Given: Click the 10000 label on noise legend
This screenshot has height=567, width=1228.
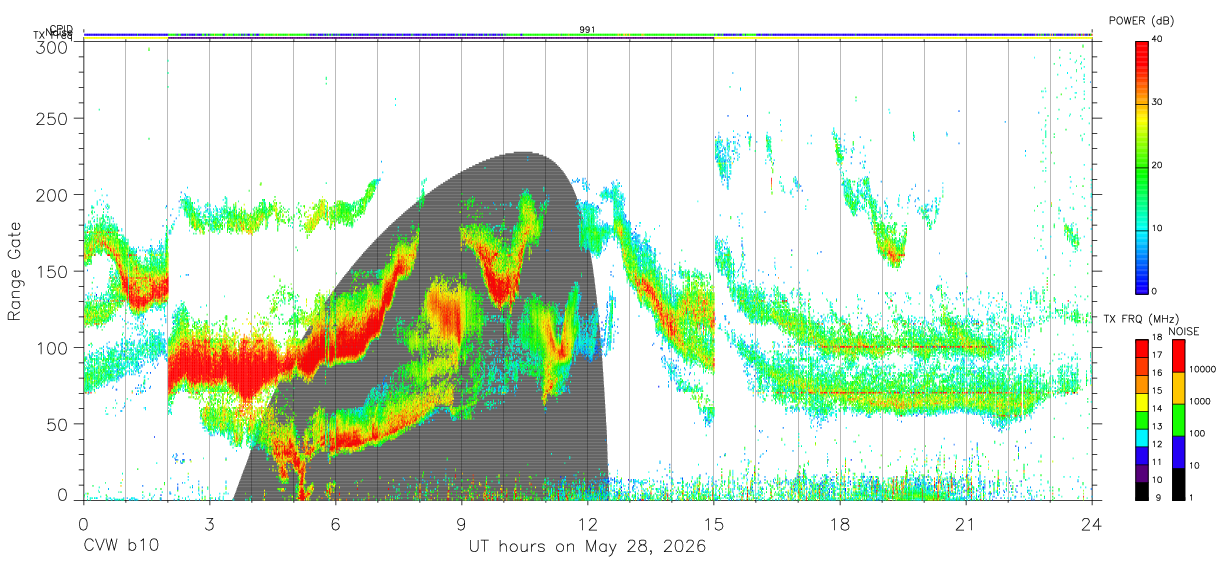Looking at the screenshot, I should point(1201,371).
